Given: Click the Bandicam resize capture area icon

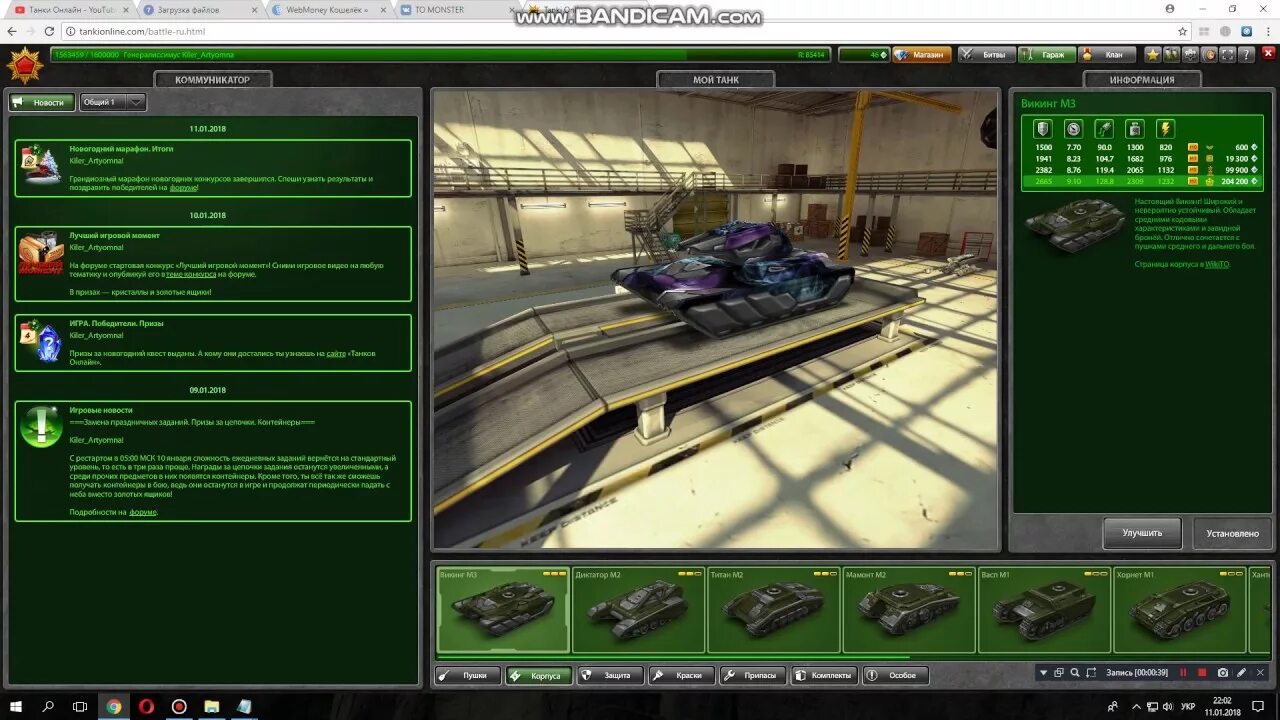Looking at the screenshot, I should pyautogui.click(x=1091, y=673).
